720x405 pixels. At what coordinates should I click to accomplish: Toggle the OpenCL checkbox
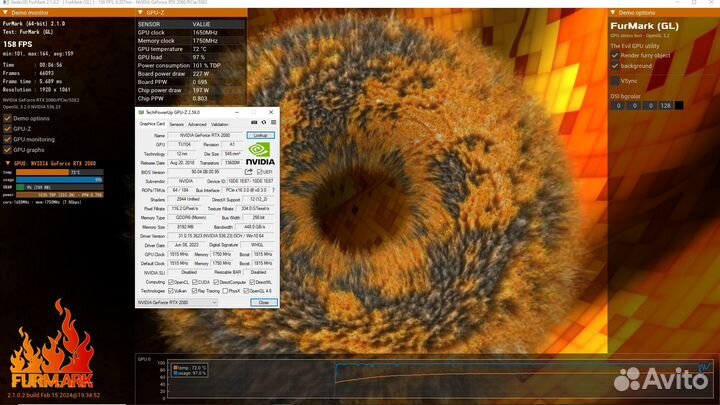[171, 282]
